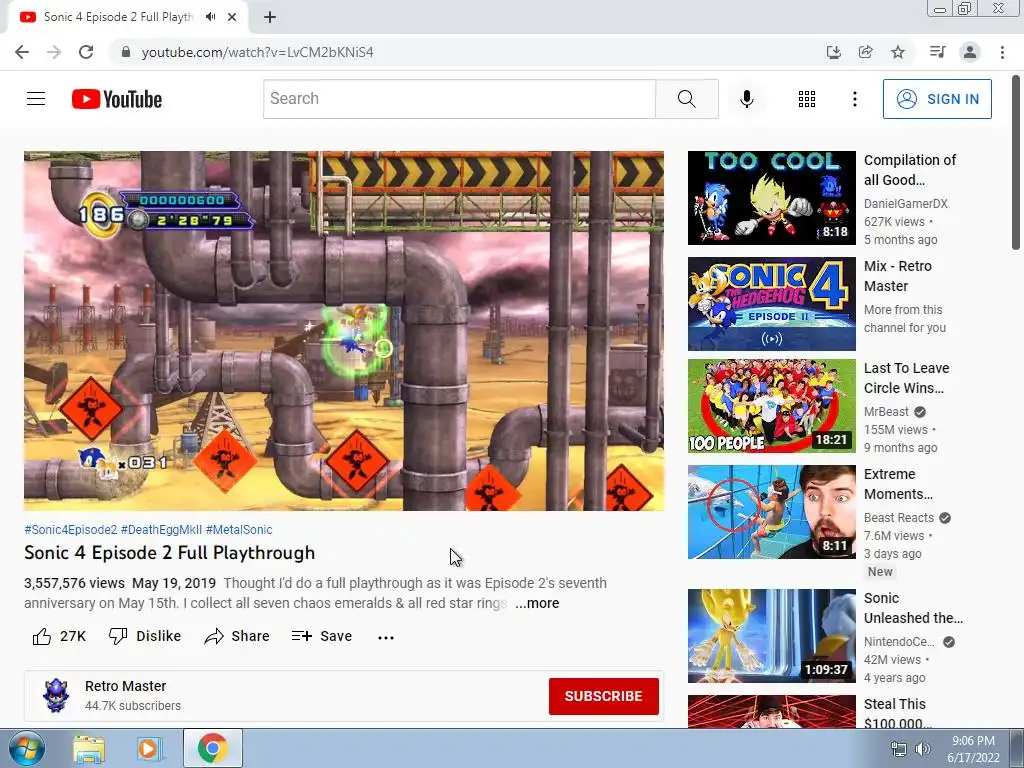Viewport: 1024px width, 768px height.
Task: Share this page from the address bar
Action: pos(865,52)
